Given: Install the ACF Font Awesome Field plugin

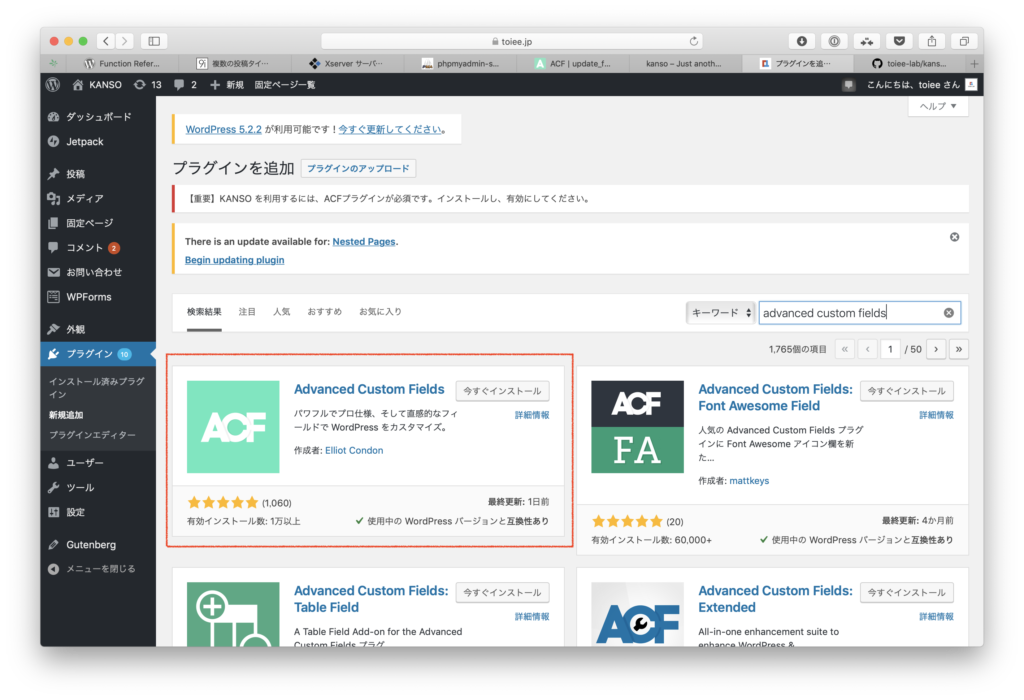Looking at the screenshot, I should click(x=906, y=391).
